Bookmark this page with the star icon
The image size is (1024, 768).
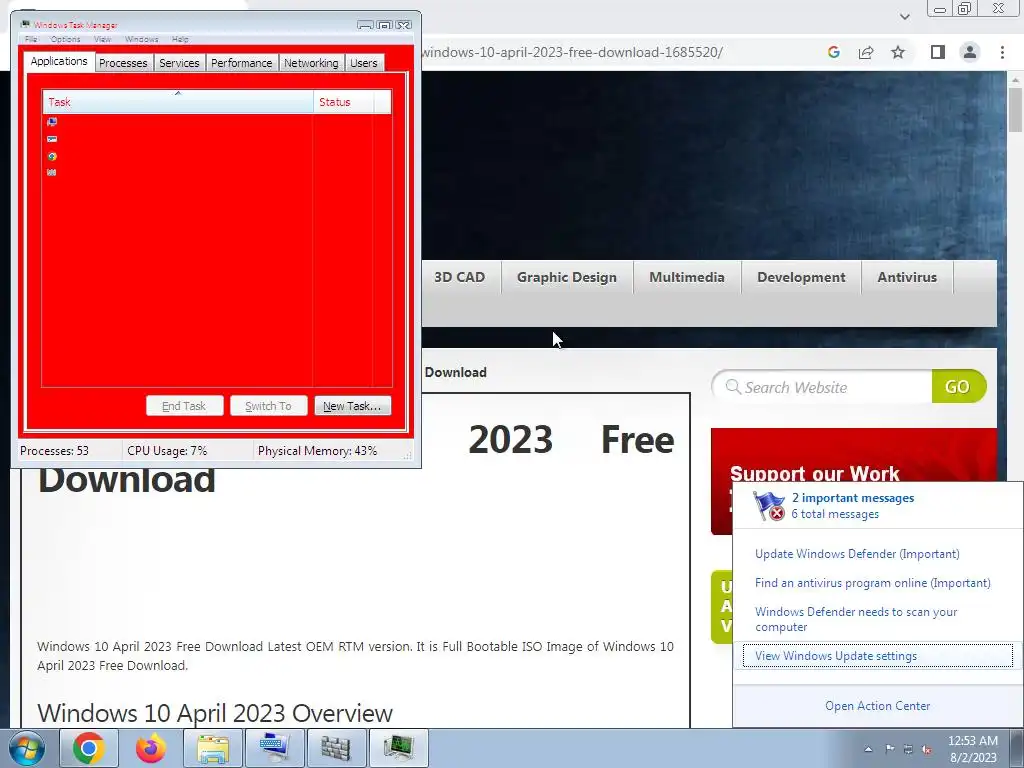click(x=898, y=52)
